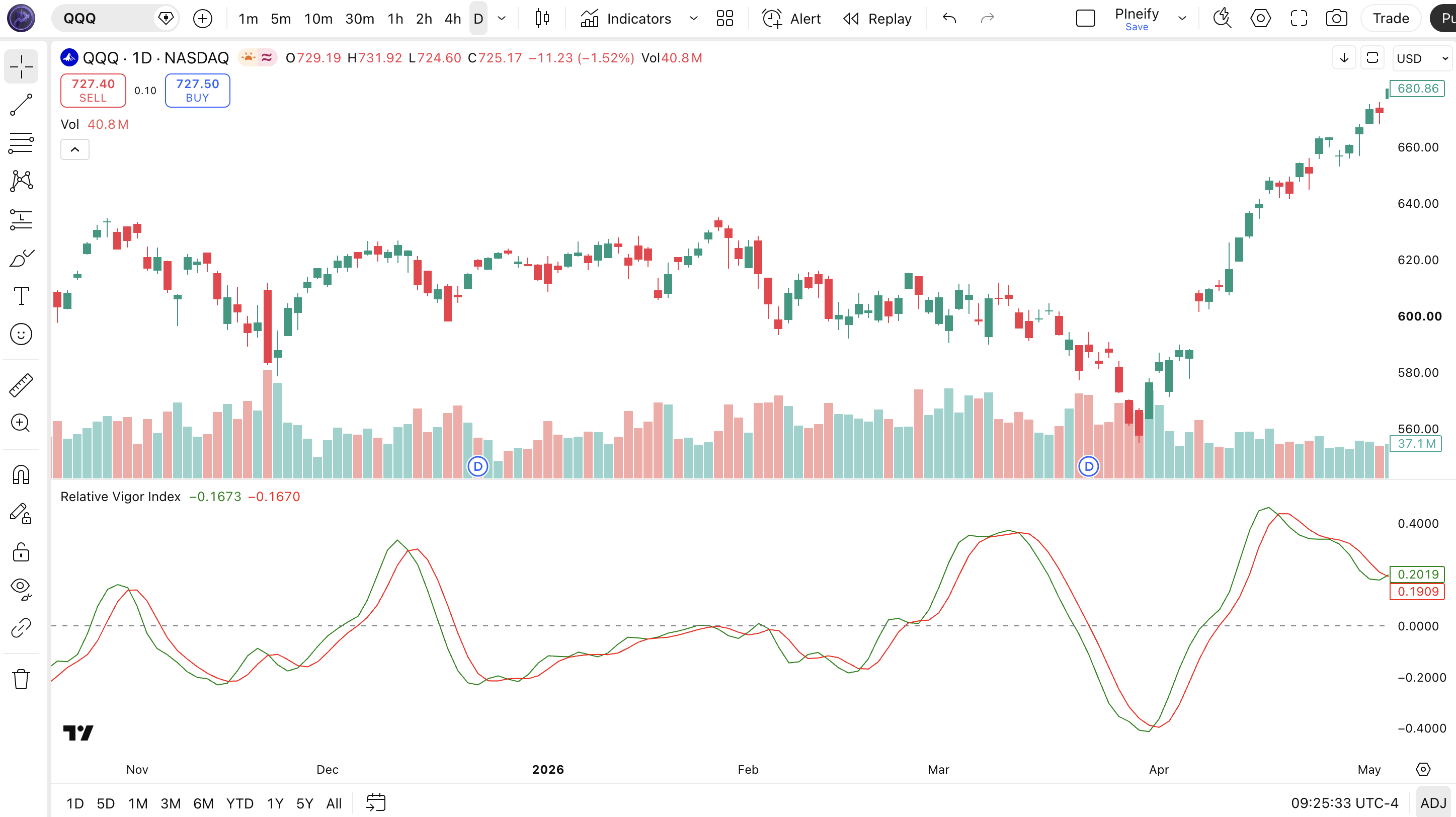Open quick search lightning icon

pos(1222,19)
